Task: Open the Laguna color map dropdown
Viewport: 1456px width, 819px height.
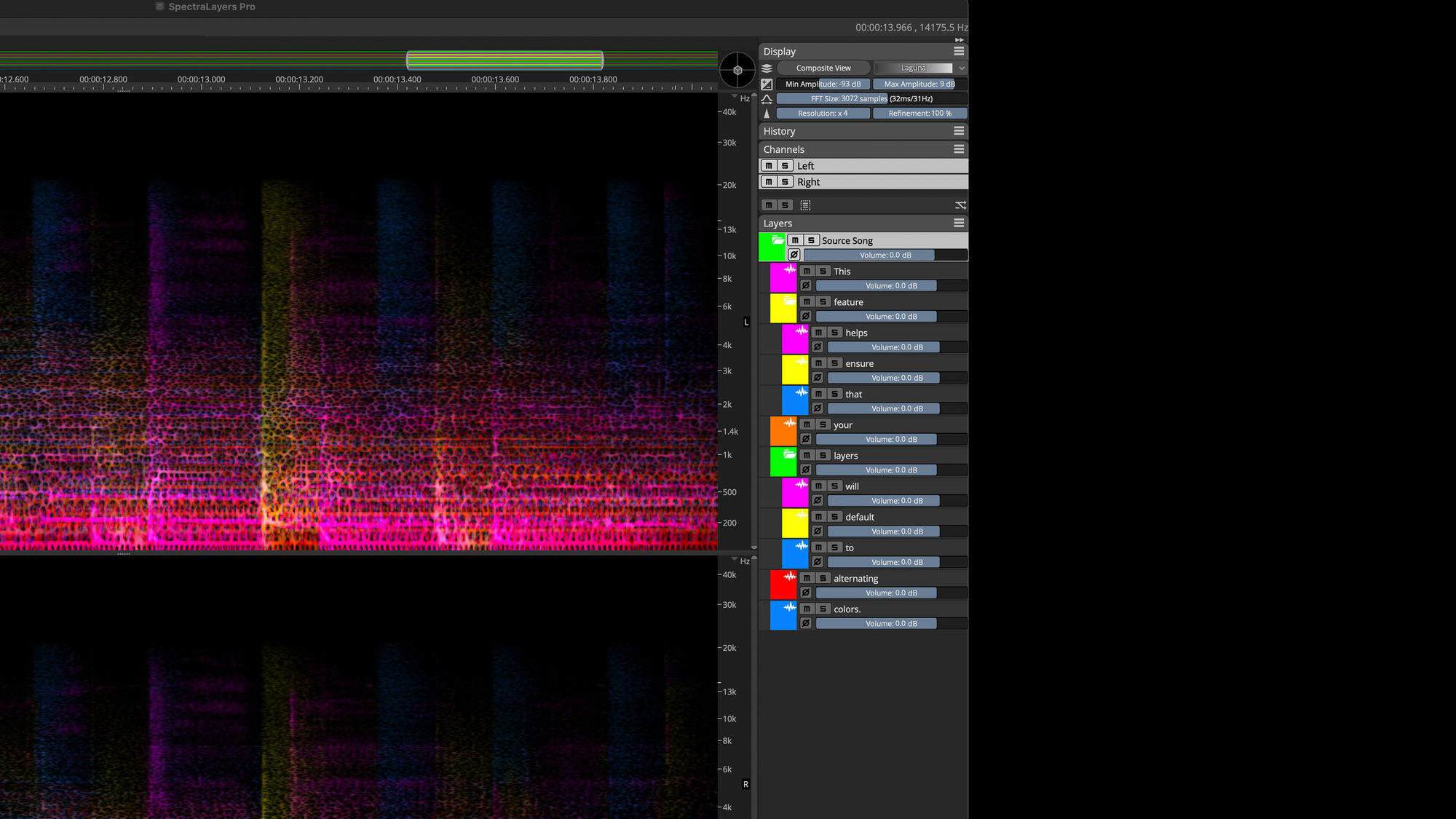Action: pyautogui.click(x=962, y=68)
